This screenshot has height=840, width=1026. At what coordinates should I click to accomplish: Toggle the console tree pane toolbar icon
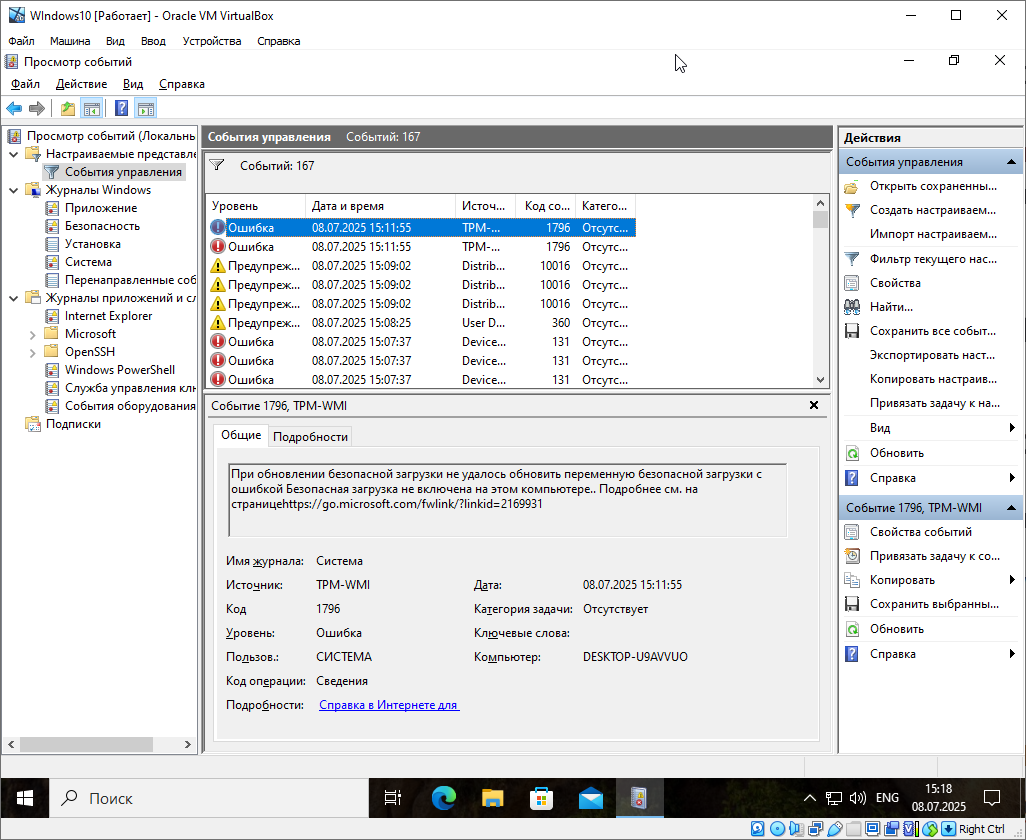coord(91,109)
